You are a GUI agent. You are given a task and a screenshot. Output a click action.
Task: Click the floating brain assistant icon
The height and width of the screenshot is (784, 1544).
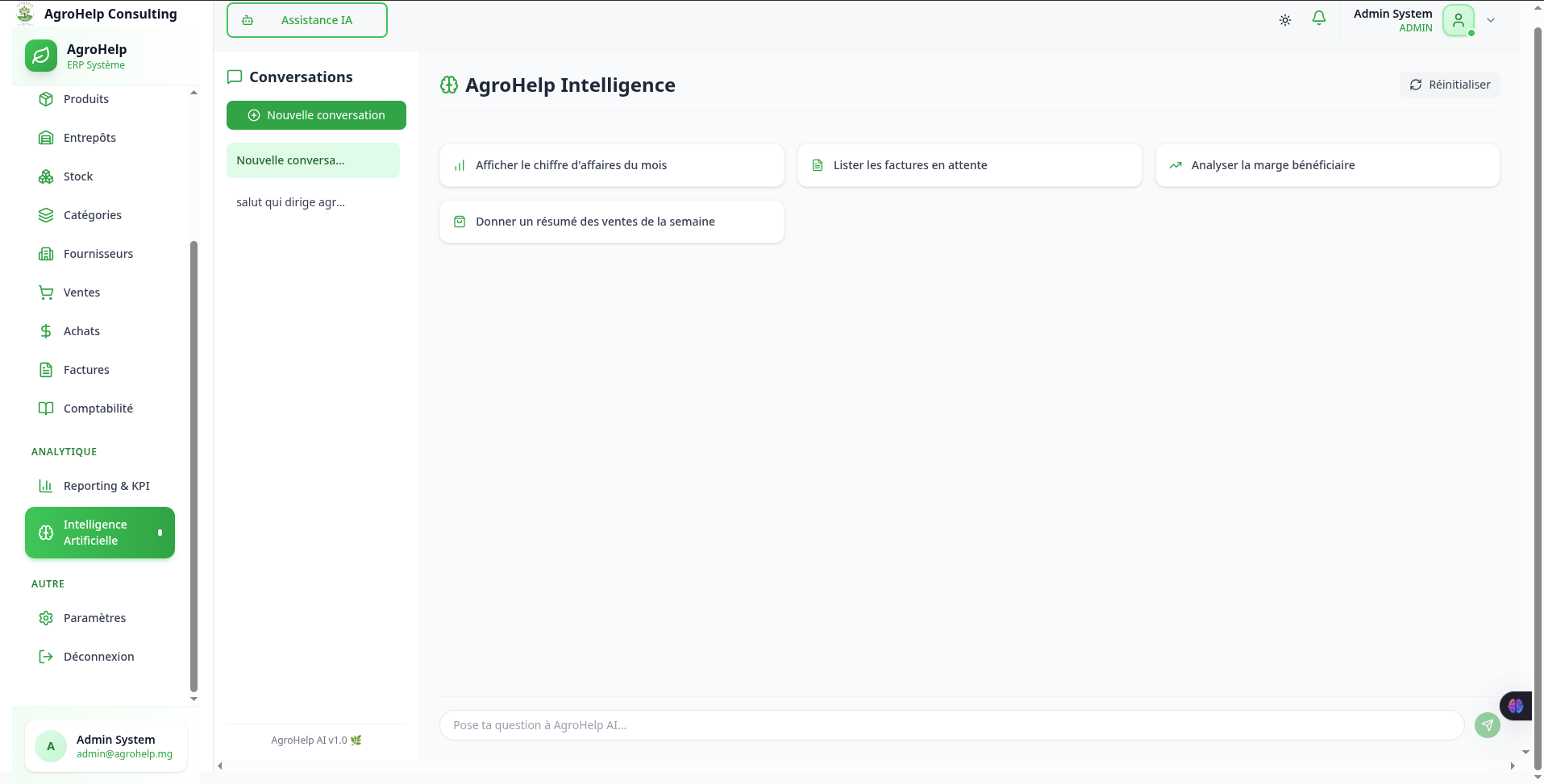[x=1516, y=706]
